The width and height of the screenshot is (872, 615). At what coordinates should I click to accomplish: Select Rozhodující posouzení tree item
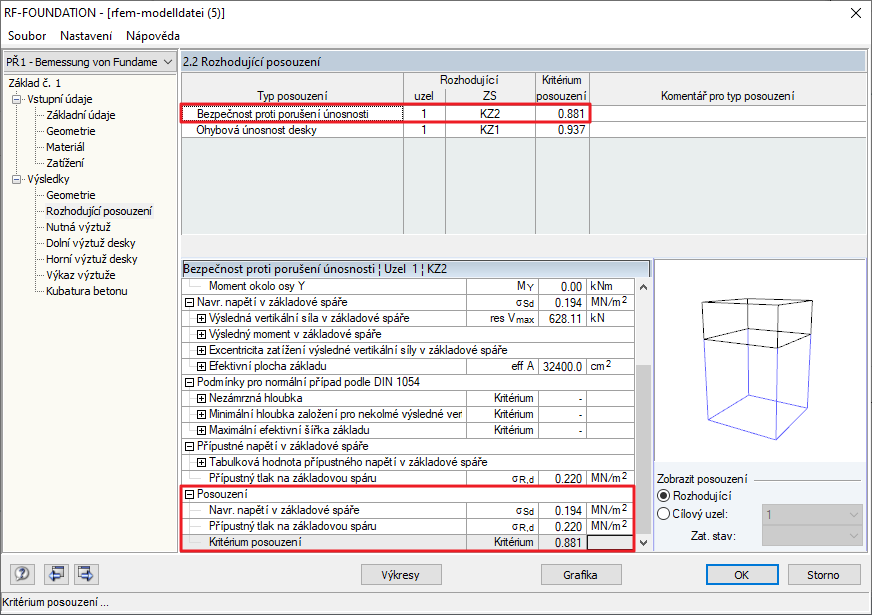click(x=99, y=211)
